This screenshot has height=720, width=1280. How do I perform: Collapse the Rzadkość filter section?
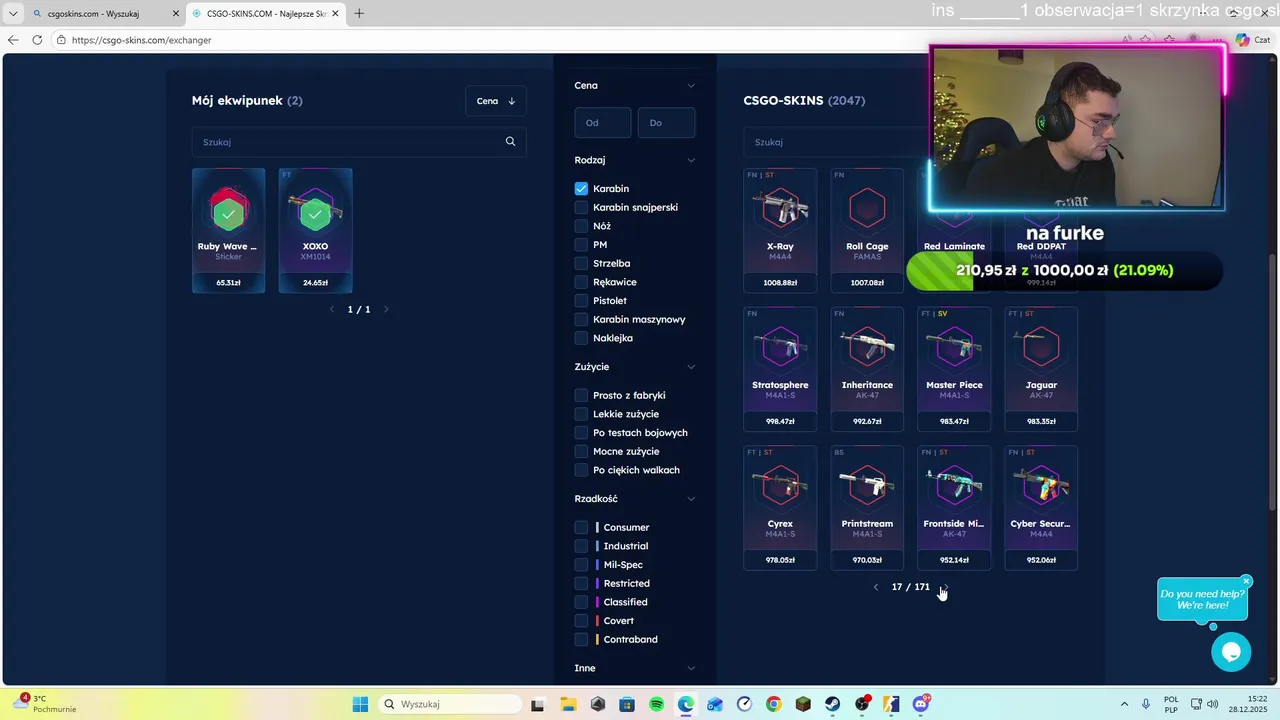coord(691,498)
